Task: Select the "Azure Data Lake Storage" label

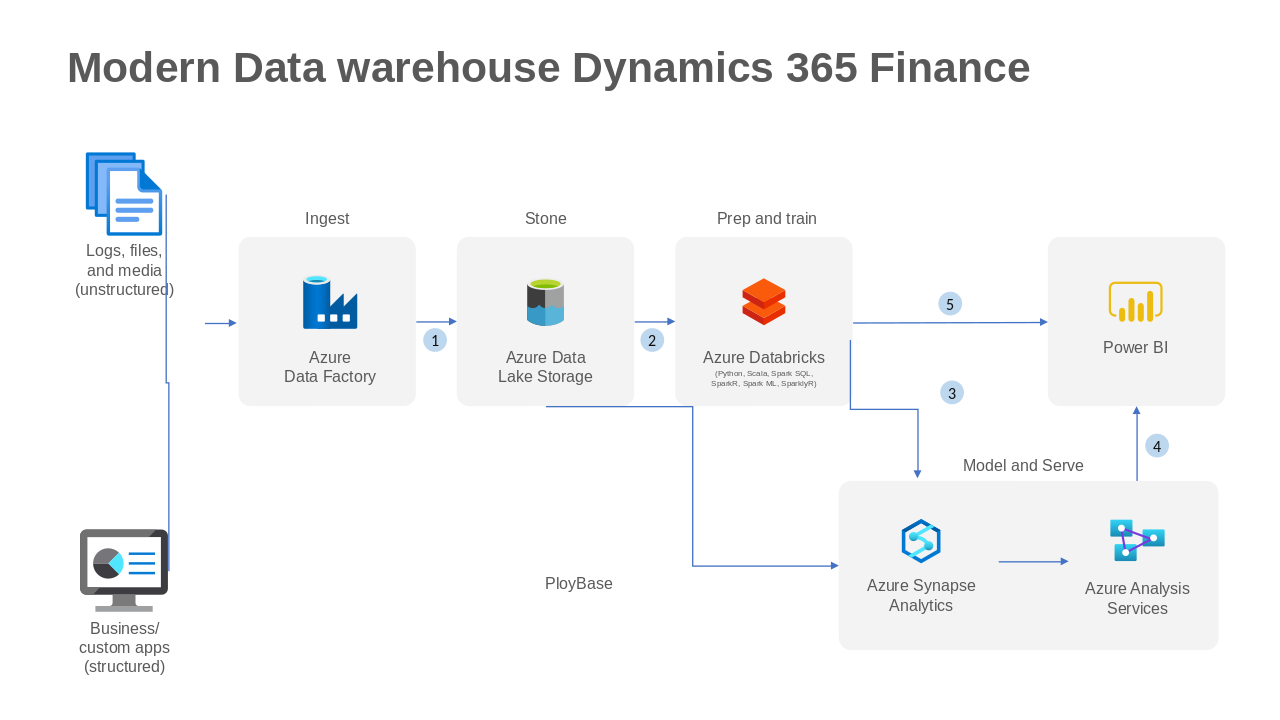Action: pyautogui.click(x=545, y=367)
